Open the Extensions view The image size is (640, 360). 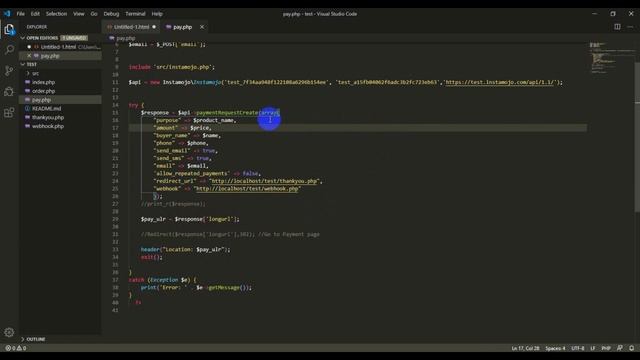tap(9, 112)
